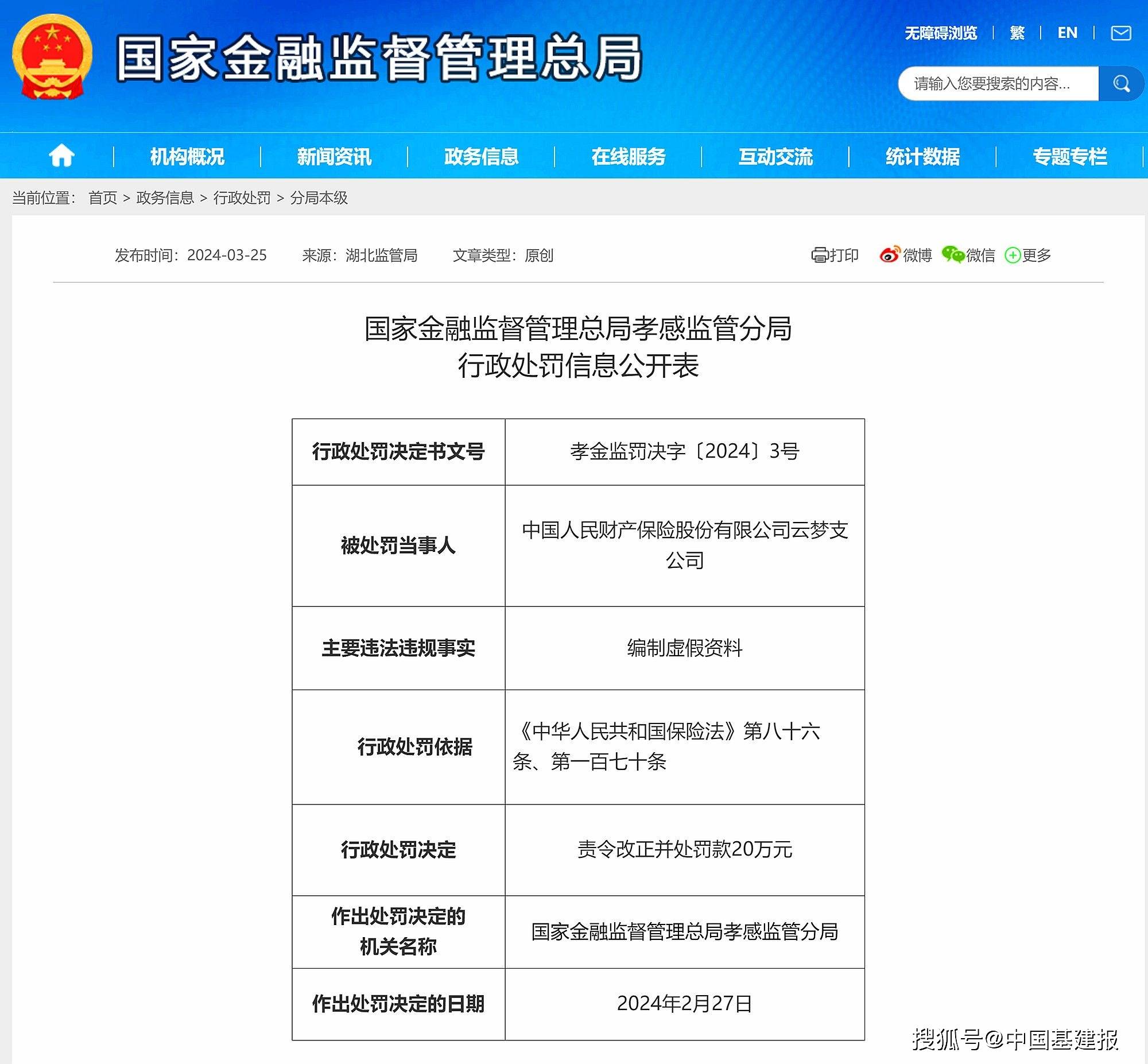Share via Weibo icon

[x=889, y=254]
